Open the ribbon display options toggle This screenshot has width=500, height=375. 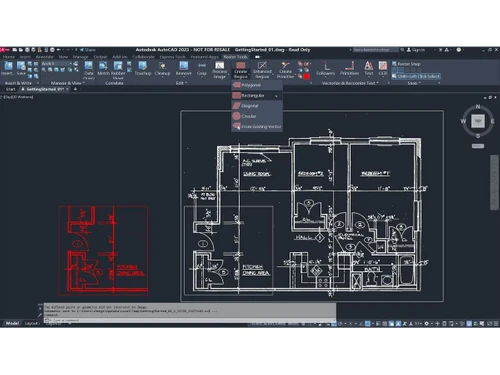(258, 57)
